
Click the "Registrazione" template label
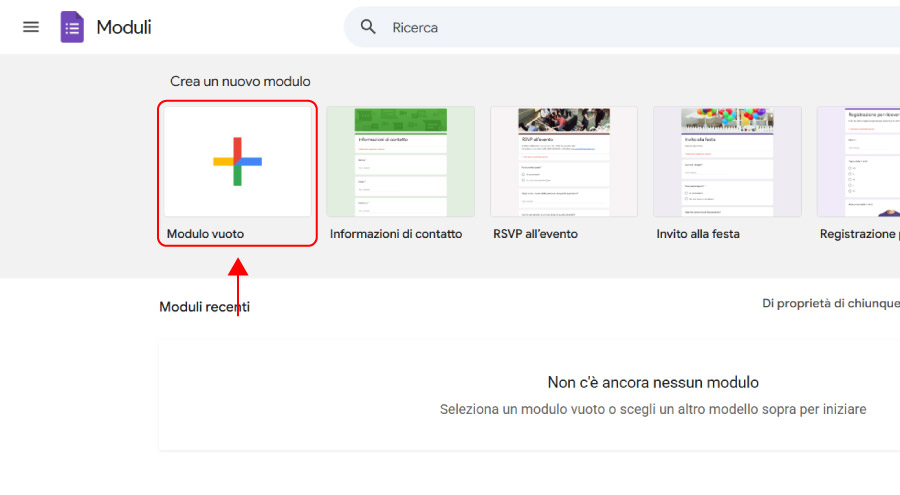coord(858,234)
